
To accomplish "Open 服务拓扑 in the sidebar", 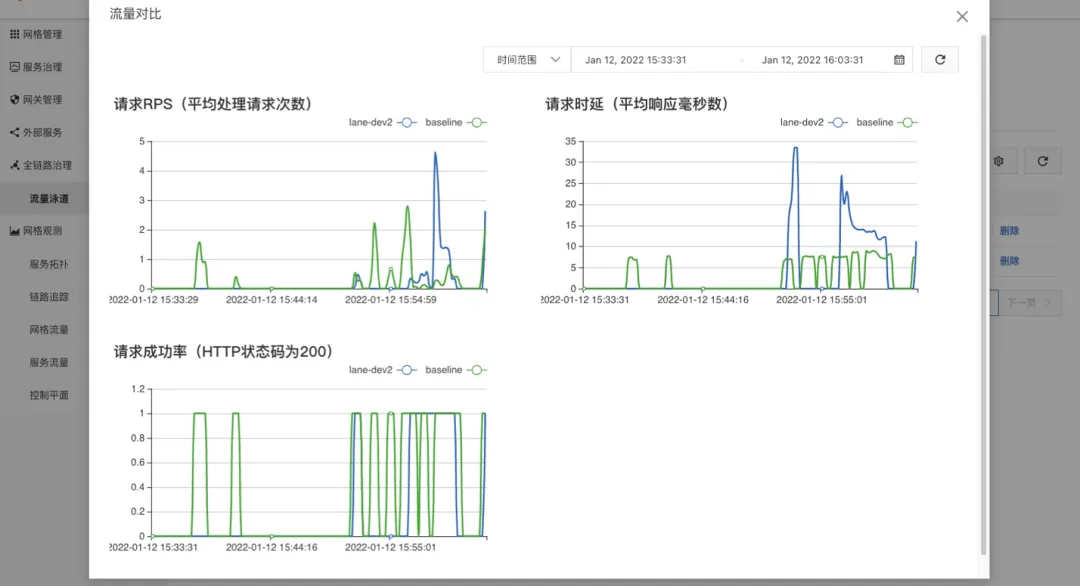I will point(49,264).
